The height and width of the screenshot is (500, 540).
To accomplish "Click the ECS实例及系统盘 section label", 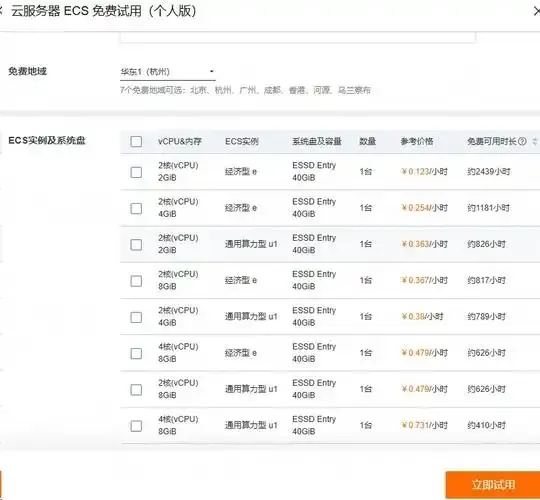I will (x=47, y=140).
